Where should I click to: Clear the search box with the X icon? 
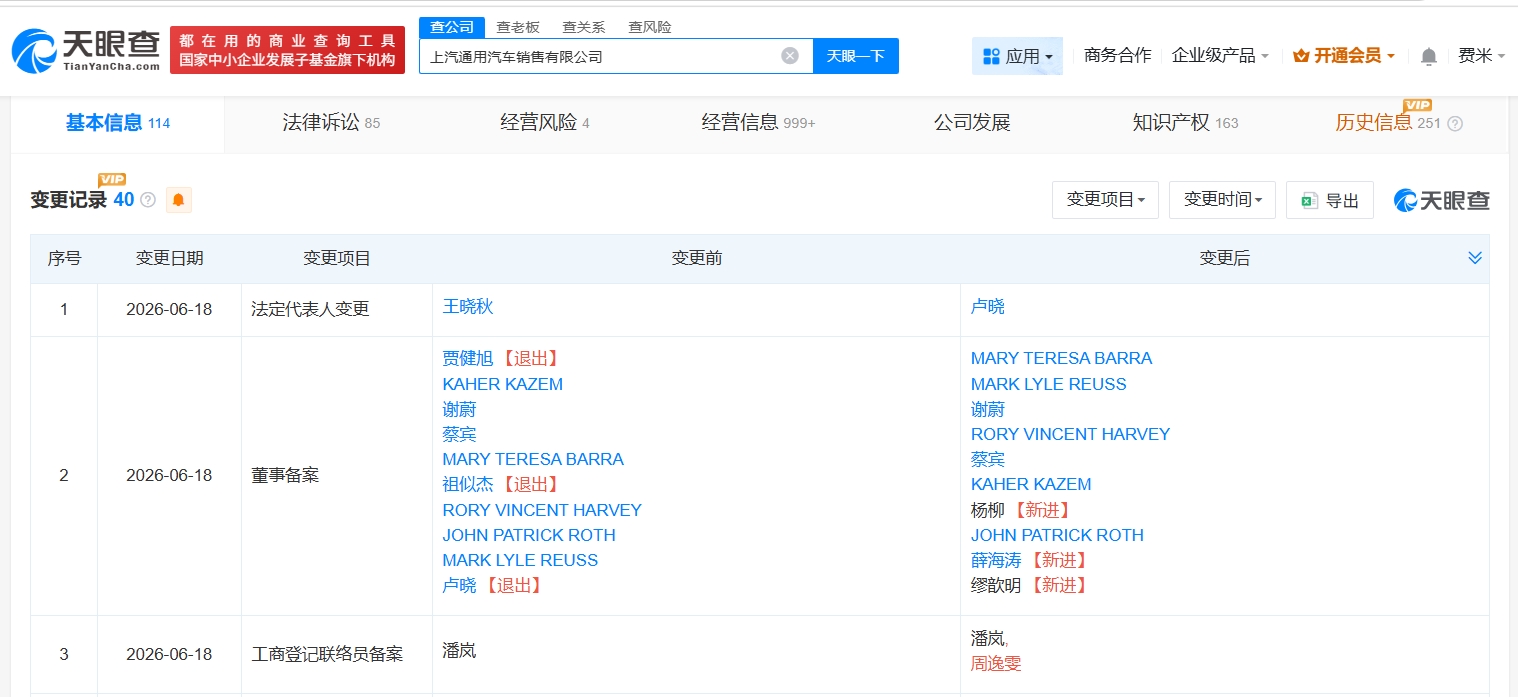pos(790,56)
